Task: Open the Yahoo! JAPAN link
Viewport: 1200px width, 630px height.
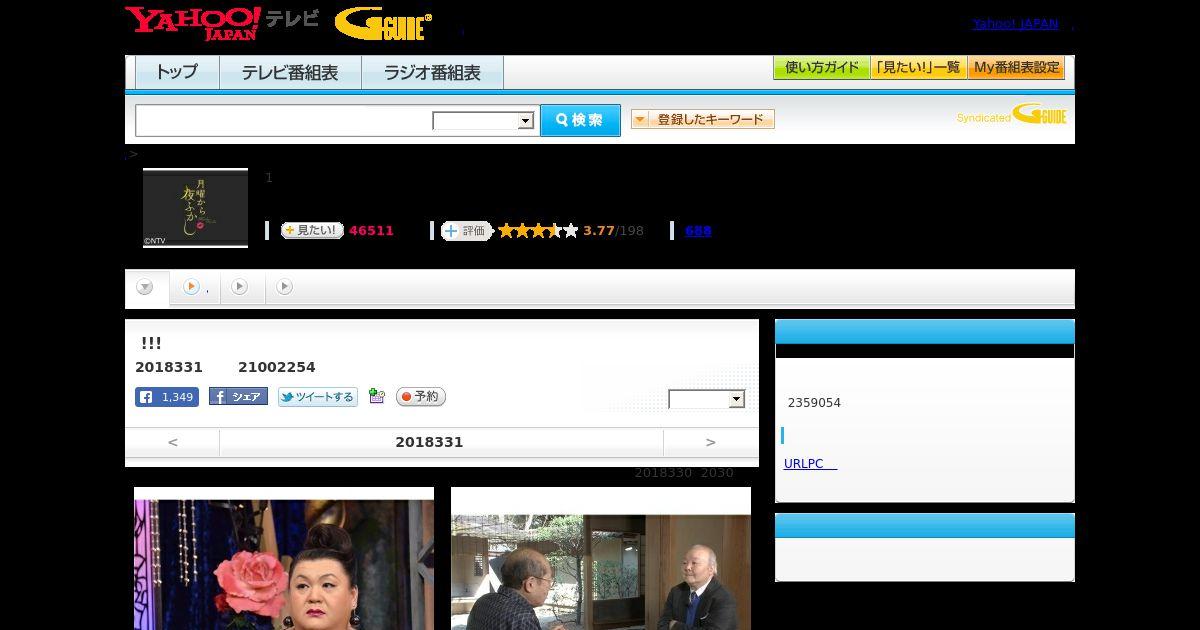Action: (x=1015, y=23)
